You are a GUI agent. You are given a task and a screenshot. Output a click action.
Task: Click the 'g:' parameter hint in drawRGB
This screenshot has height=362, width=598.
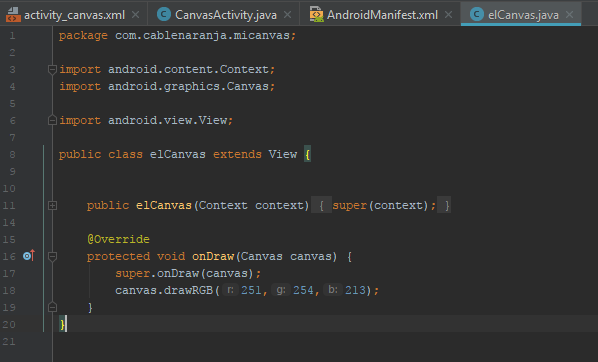[x=281, y=290]
